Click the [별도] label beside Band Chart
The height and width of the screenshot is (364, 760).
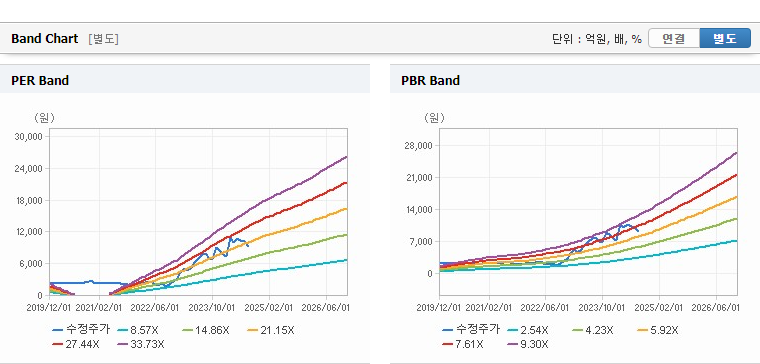point(103,39)
